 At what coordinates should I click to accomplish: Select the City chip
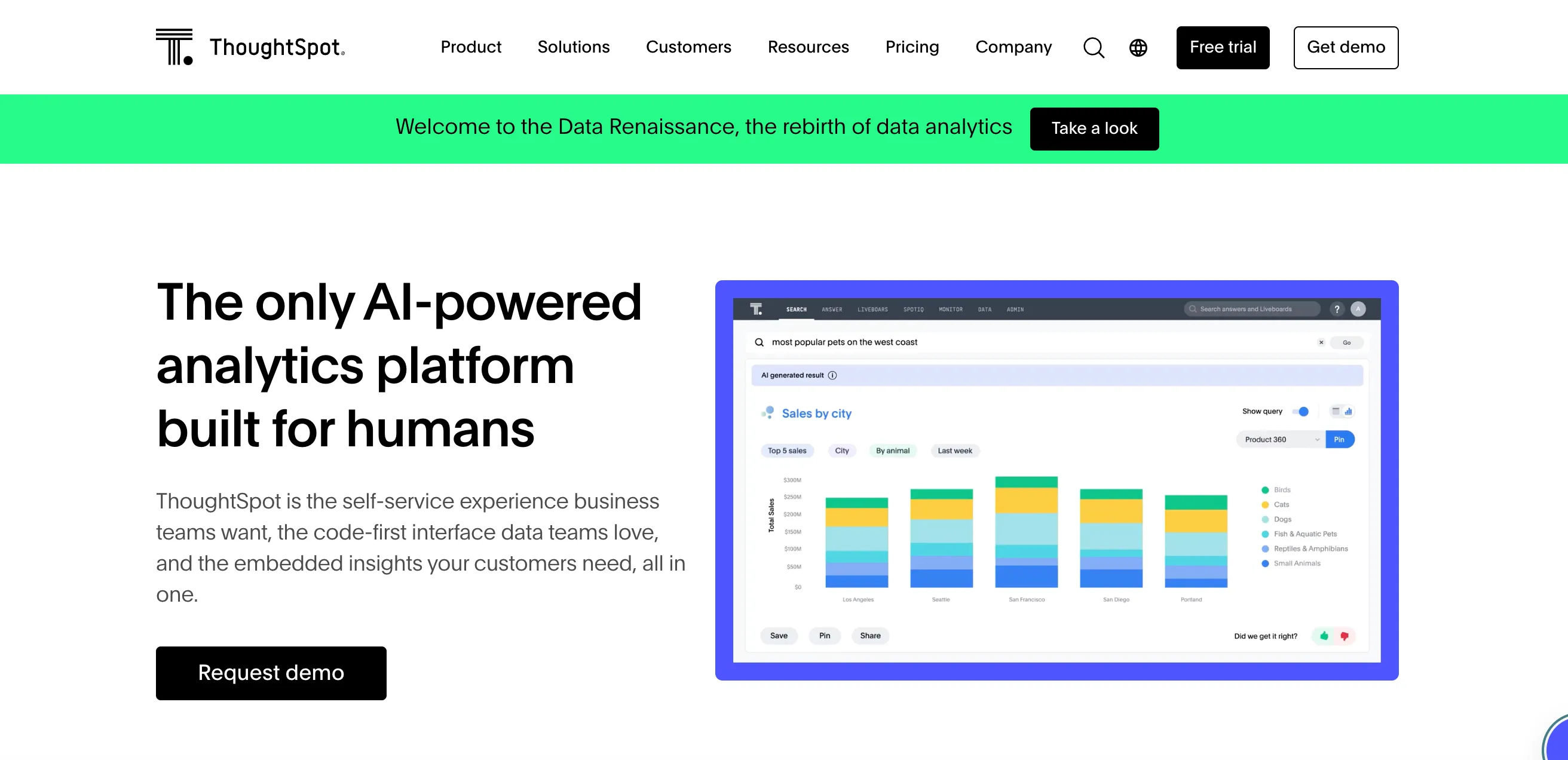(841, 451)
